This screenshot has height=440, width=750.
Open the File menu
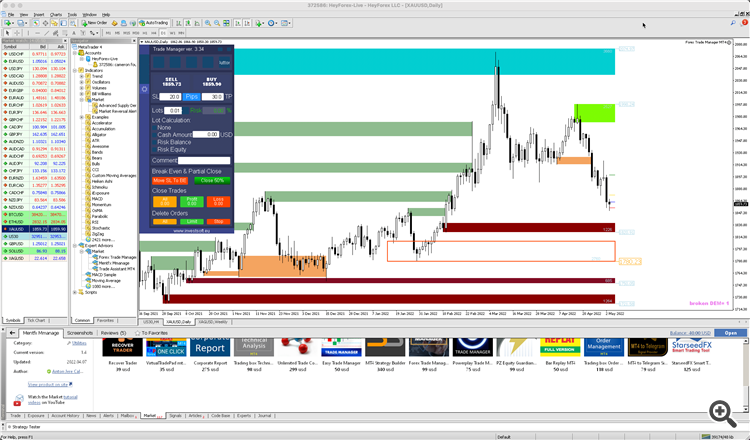[x=11, y=15]
